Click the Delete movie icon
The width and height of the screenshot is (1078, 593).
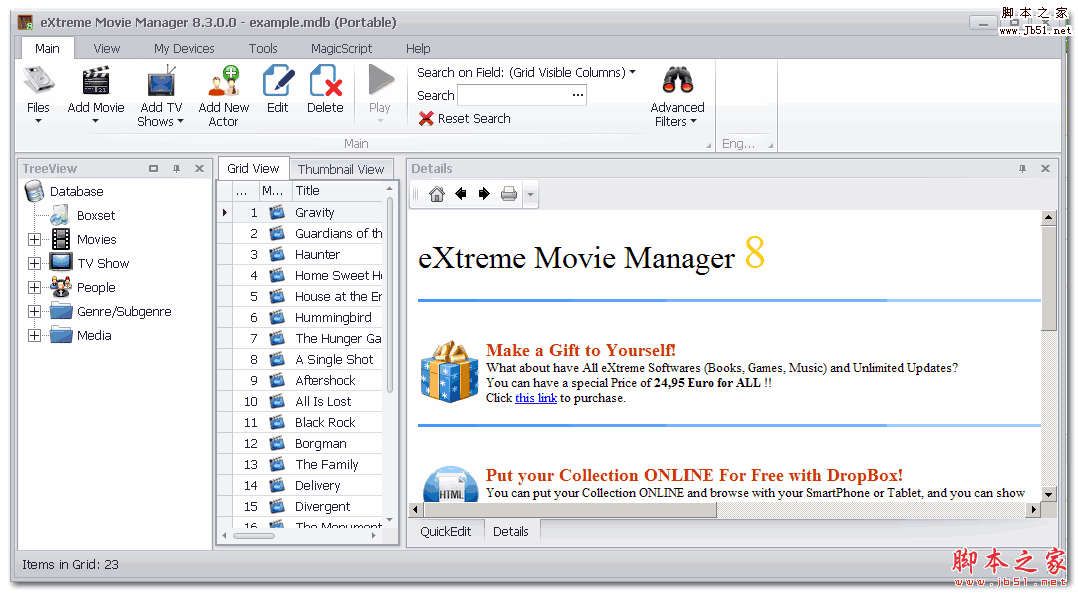click(325, 80)
